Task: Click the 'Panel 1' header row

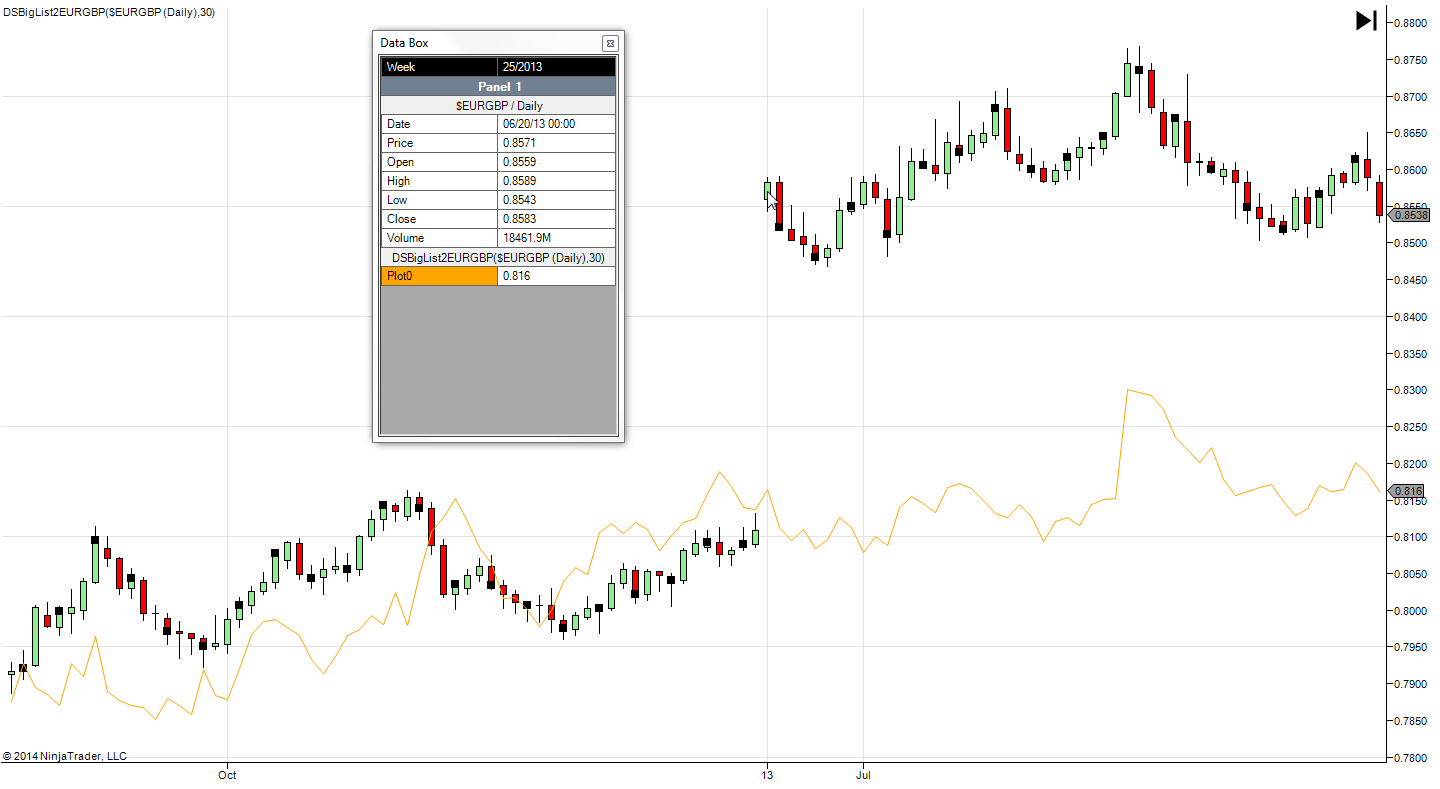Action: coord(498,87)
